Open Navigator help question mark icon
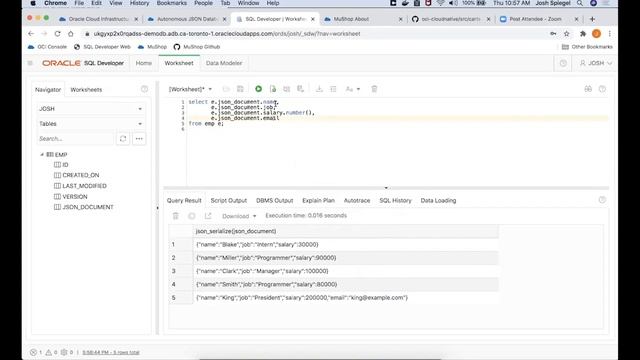640x360 pixels. tap(144, 89)
